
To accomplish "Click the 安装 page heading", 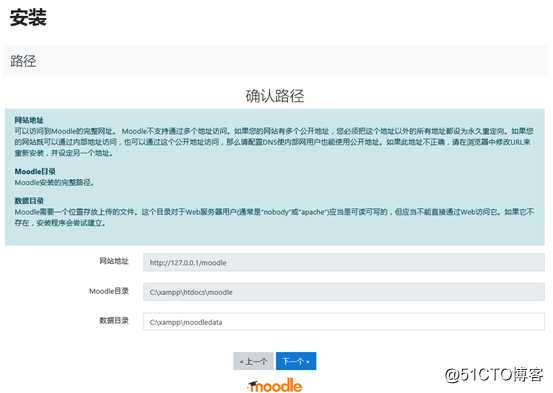I will 28,17.
